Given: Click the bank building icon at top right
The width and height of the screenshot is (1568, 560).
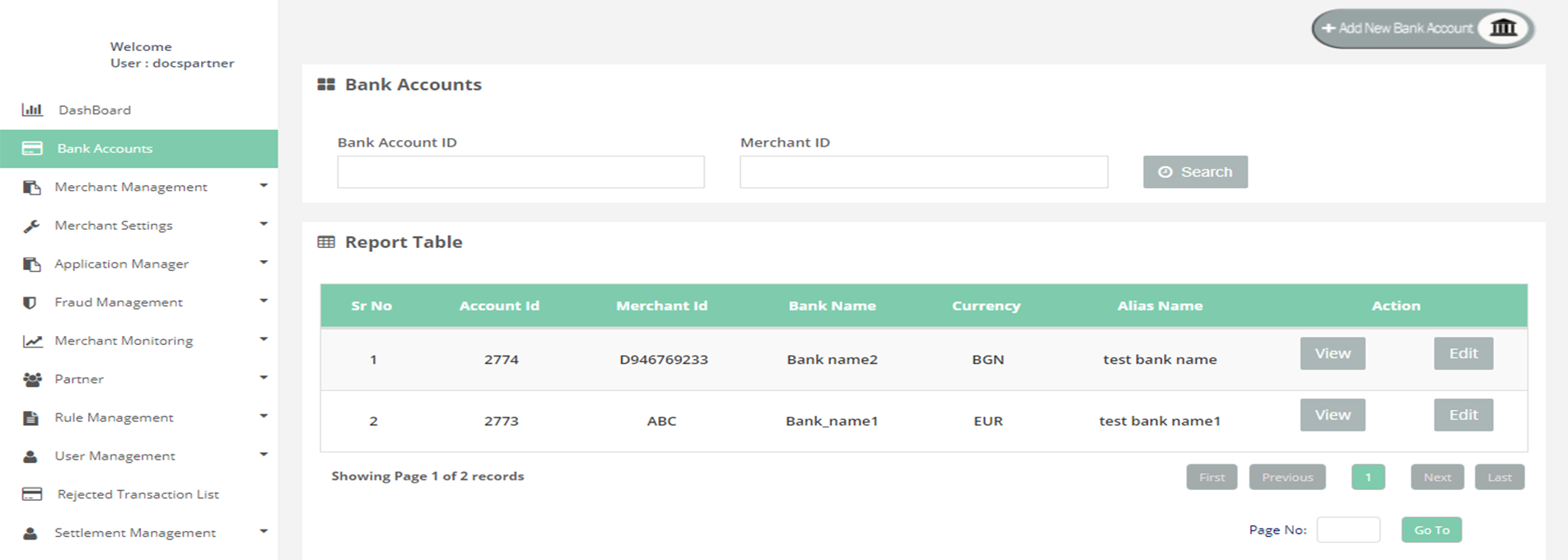Looking at the screenshot, I should 1503,28.
